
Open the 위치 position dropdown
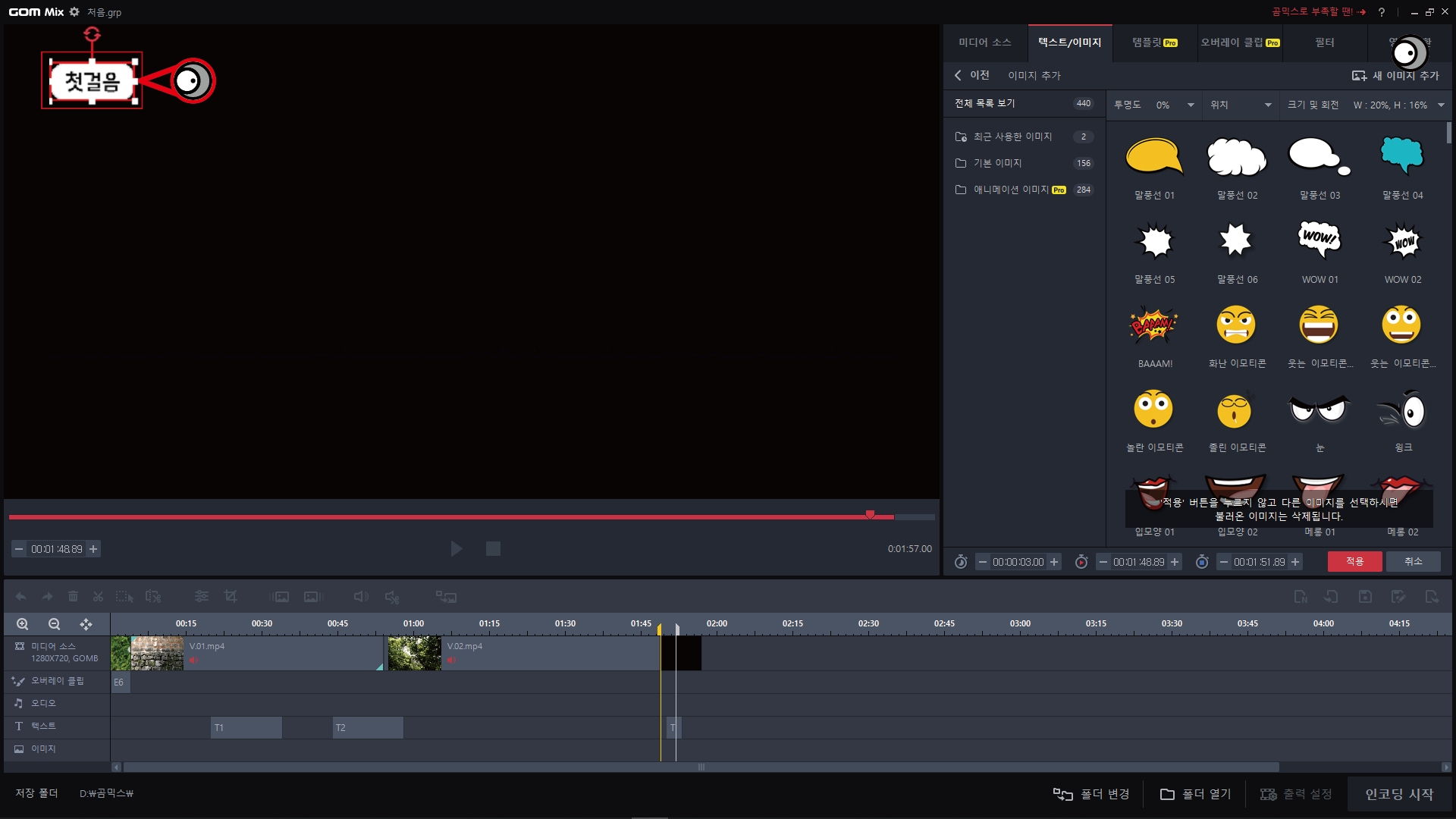point(1268,105)
